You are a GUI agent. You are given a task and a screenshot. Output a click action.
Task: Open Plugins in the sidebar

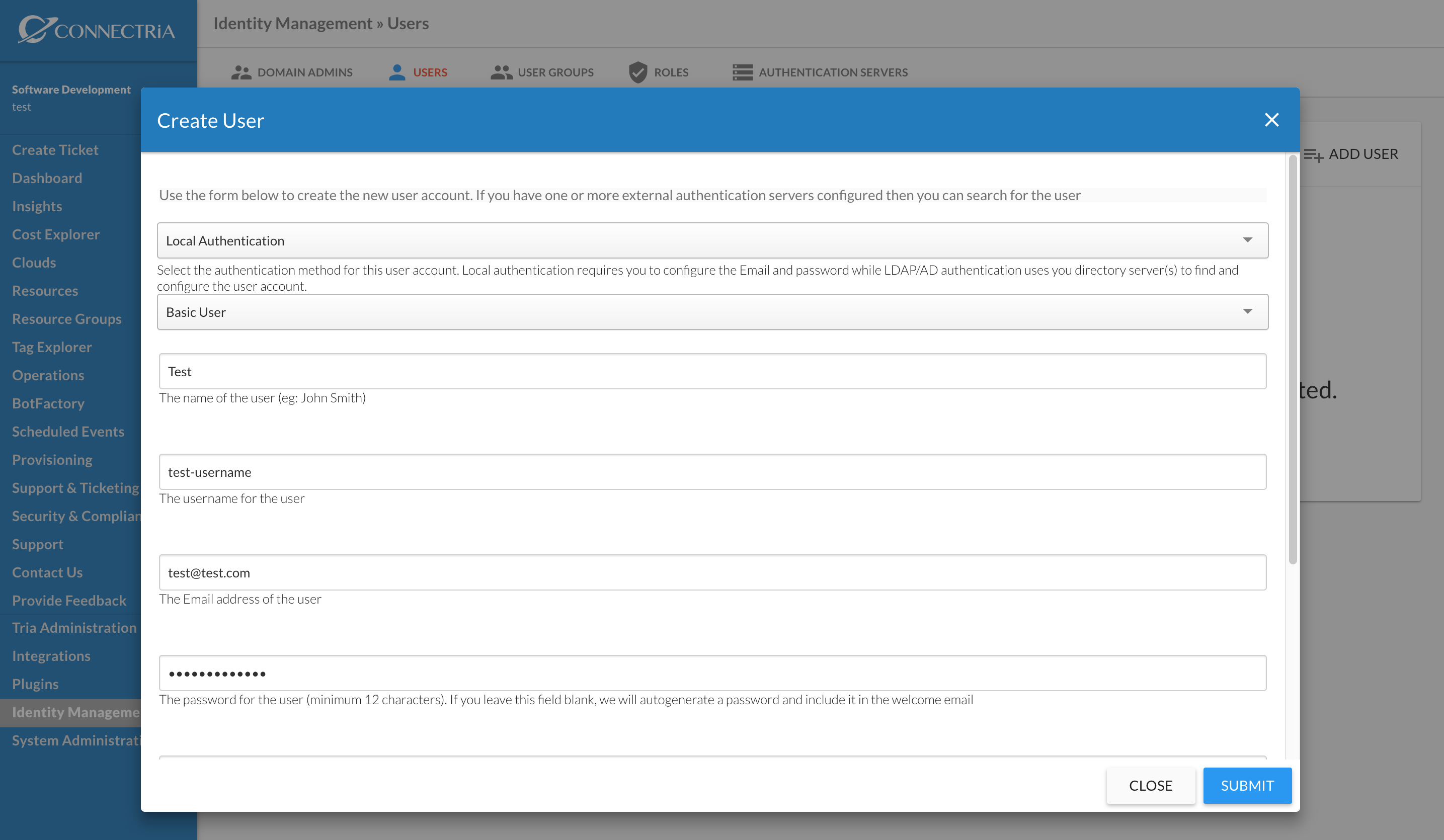[35, 684]
